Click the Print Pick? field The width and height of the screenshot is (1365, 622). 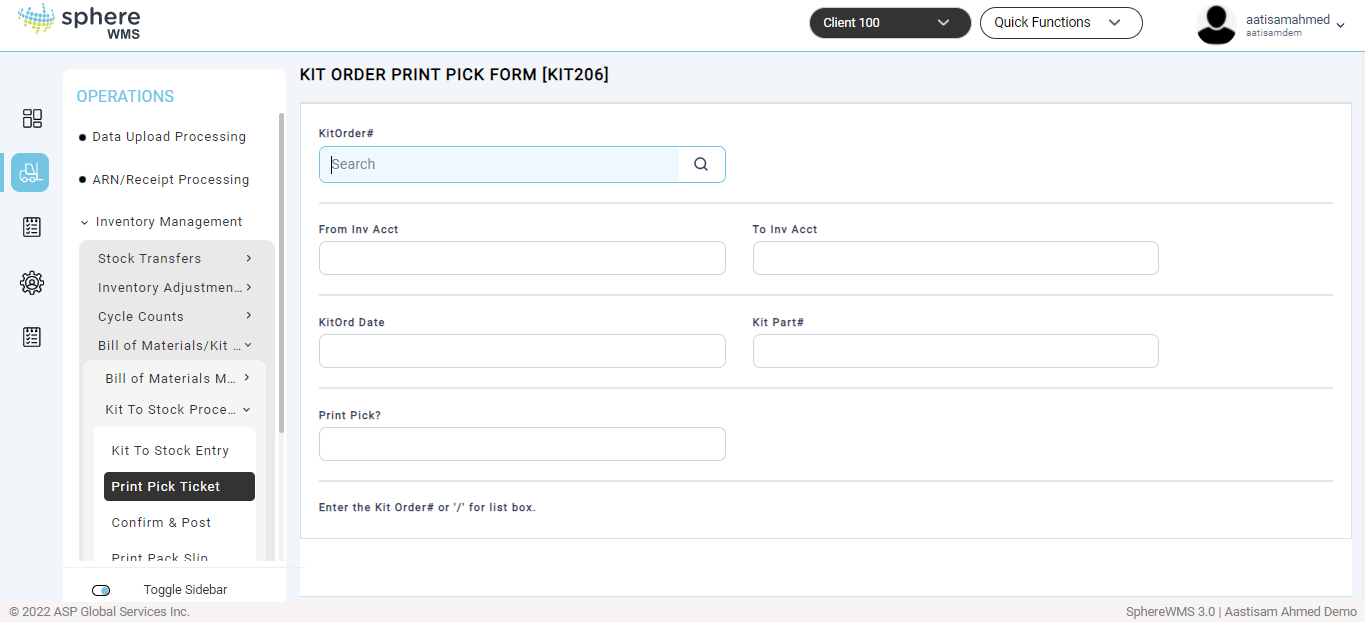pos(522,444)
